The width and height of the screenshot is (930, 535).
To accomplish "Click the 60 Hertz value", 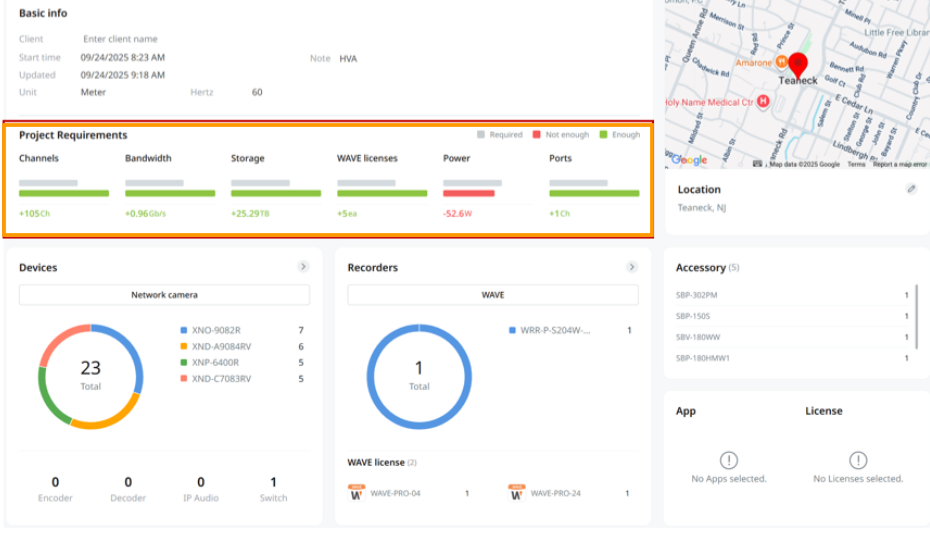I will [257, 93].
